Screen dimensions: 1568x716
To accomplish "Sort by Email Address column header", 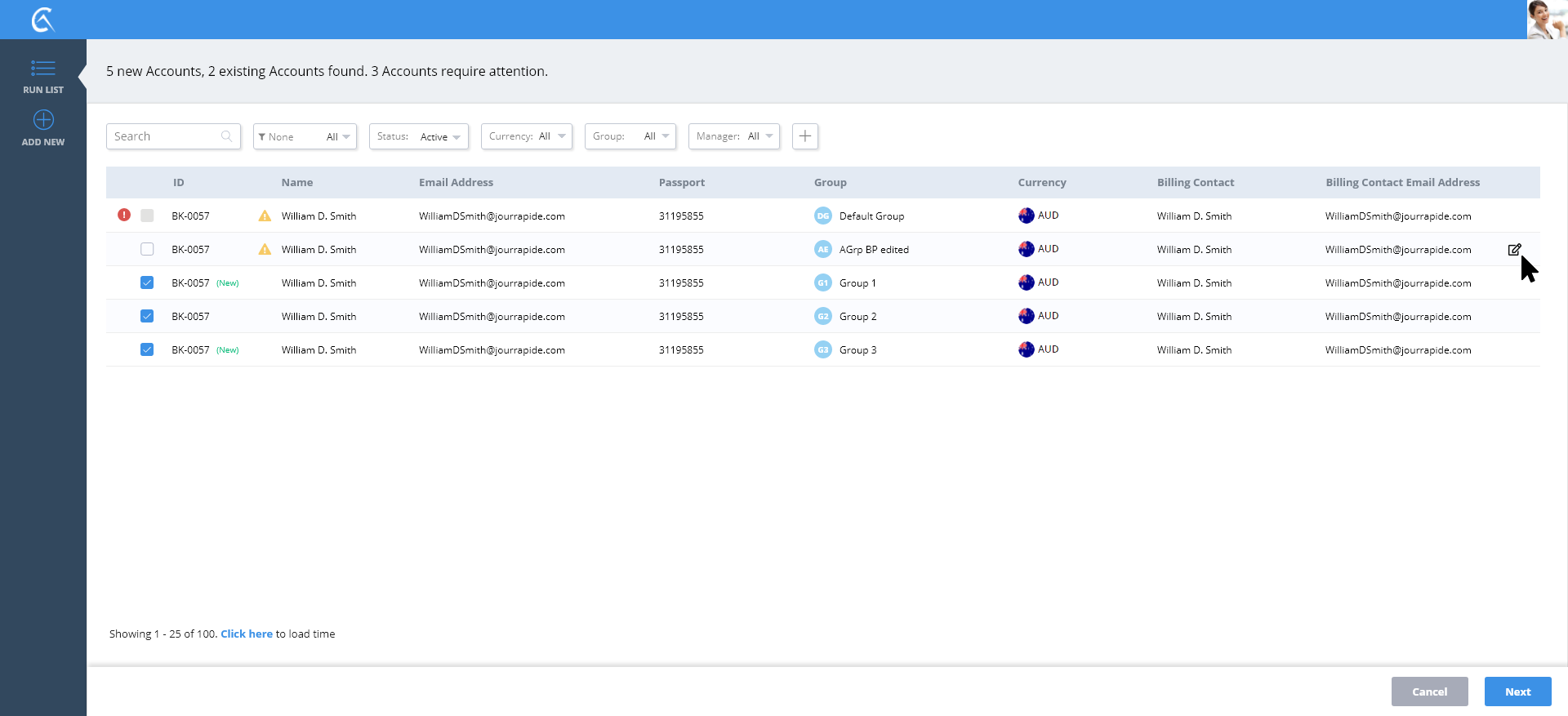I will (456, 183).
